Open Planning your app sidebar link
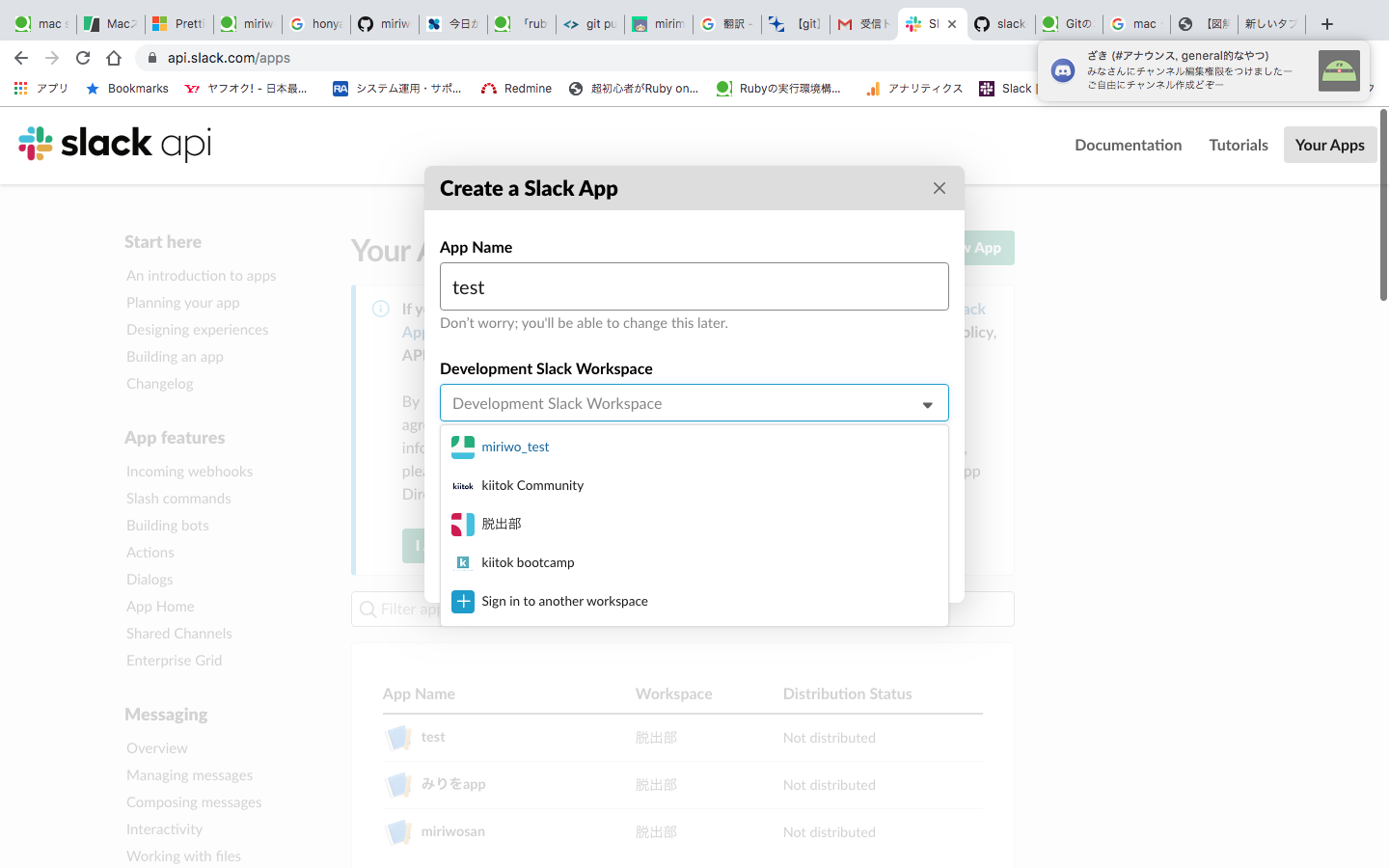 [x=182, y=303]
